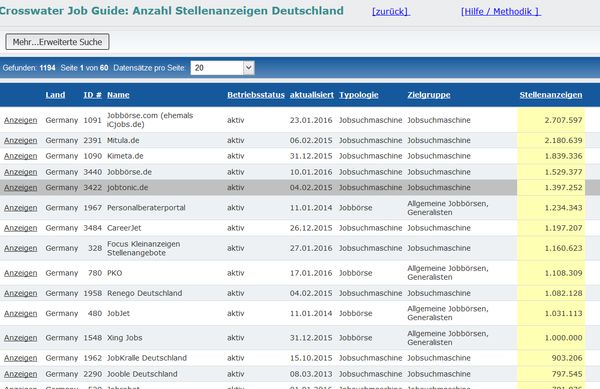
Task: Click Anzeigen for Jooble Deutschland row
Action: (21, 374)
